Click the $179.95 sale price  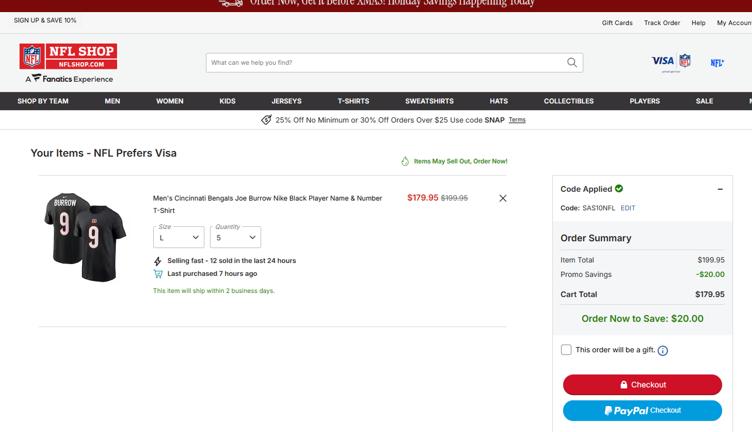click(423, 198)
